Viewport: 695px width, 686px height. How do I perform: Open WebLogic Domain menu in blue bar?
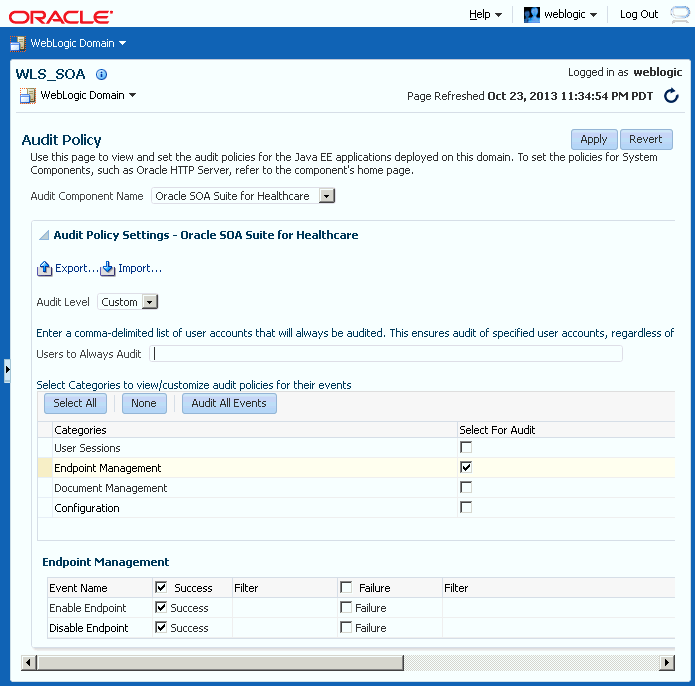[x=78, y=43]
